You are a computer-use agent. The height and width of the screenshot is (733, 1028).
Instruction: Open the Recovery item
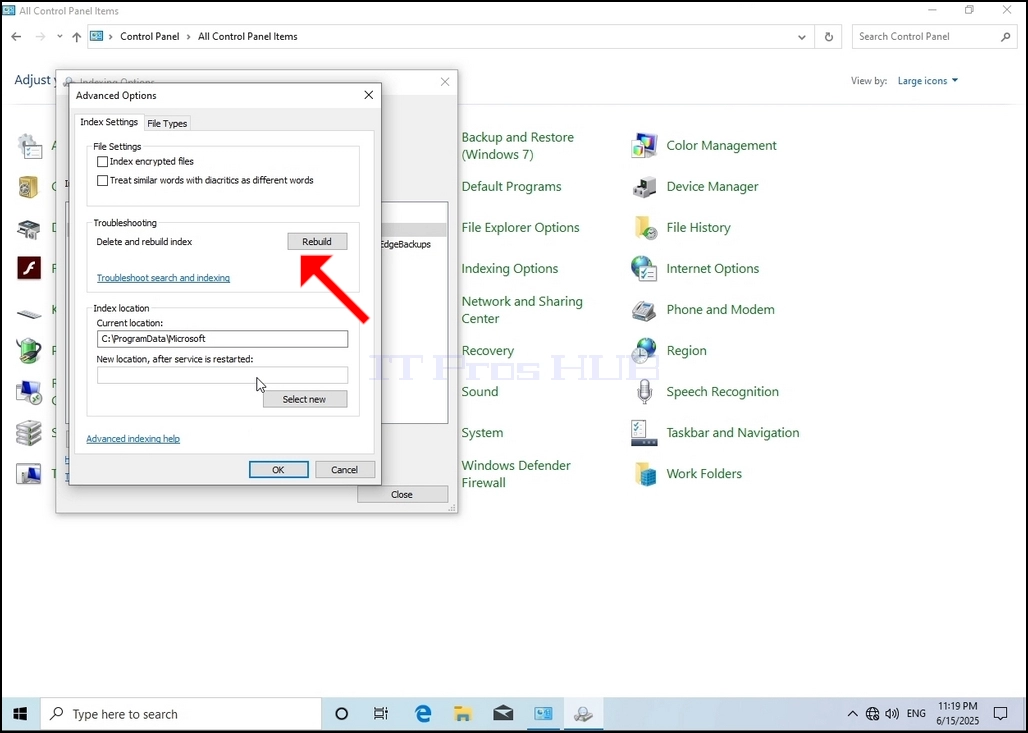click(488, 351)
